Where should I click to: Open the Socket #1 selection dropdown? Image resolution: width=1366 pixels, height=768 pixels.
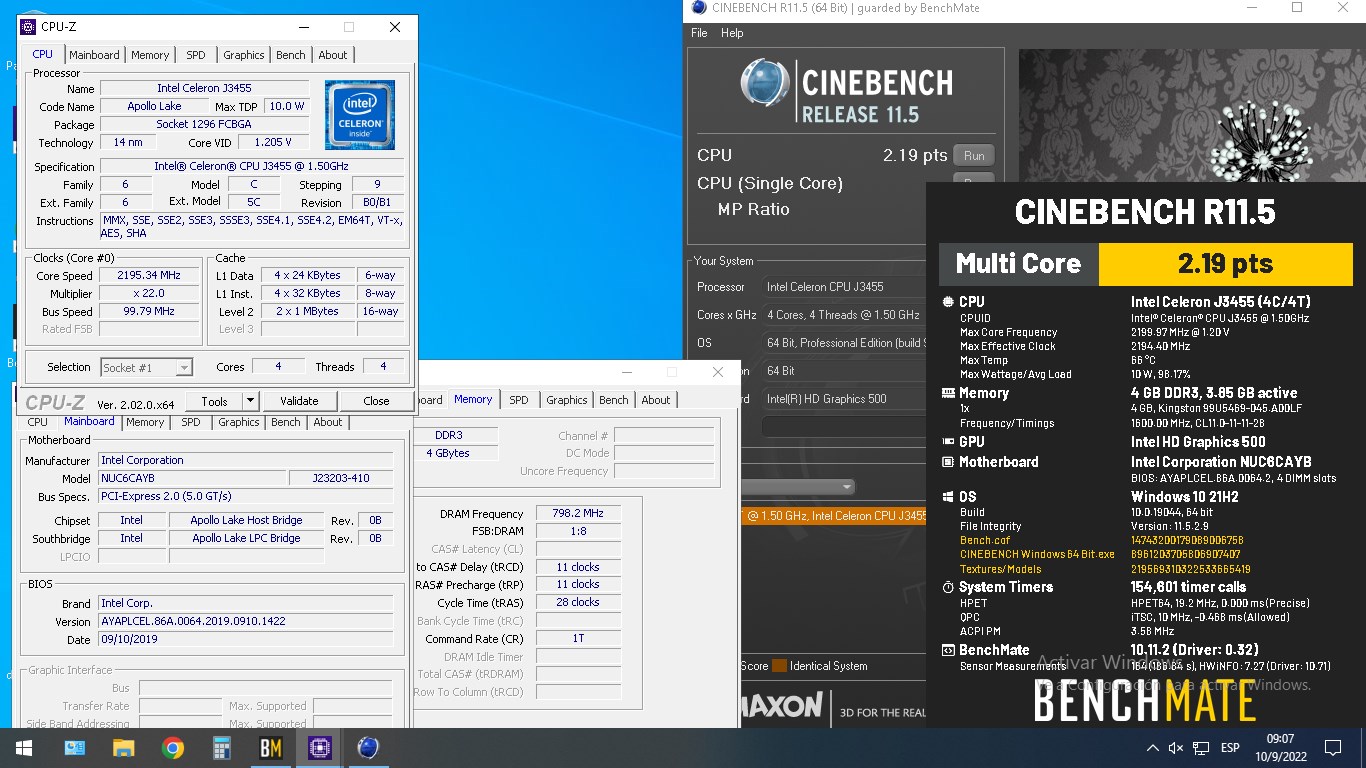coord(184,368)
